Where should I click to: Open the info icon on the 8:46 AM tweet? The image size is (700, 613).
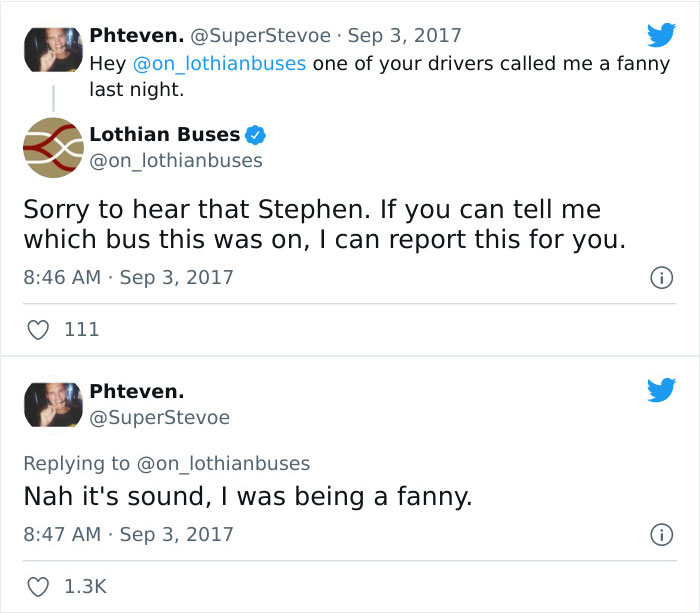pyautogui.click(x=659, y=277)
